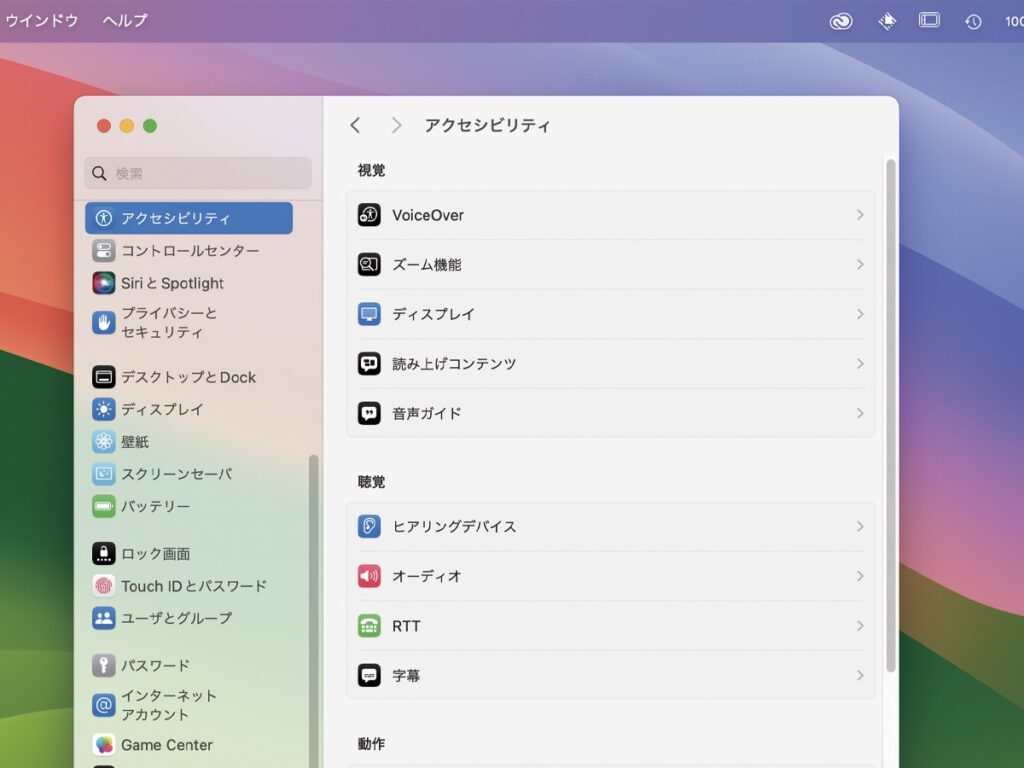
Task: Click the スクリーンセーバ sidebar icon
Action: tap(104, 474)
